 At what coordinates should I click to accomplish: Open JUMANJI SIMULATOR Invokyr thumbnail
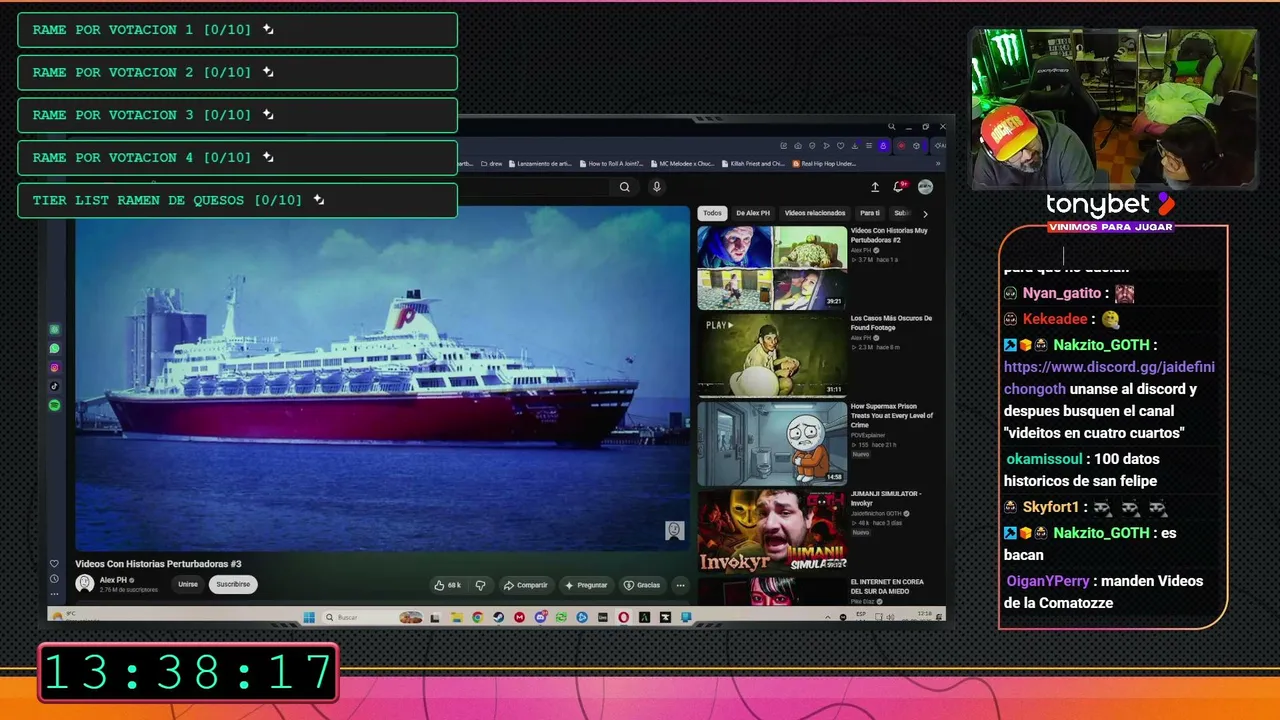click(x=772, y=532)
